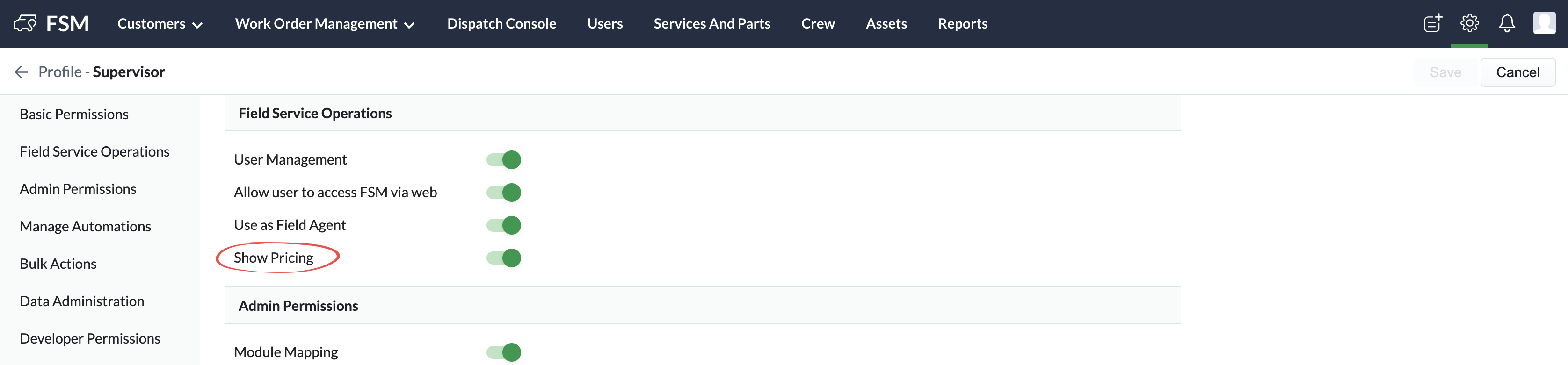Select Manage Automations in sidebar
1568x365 pixels.
85,226
